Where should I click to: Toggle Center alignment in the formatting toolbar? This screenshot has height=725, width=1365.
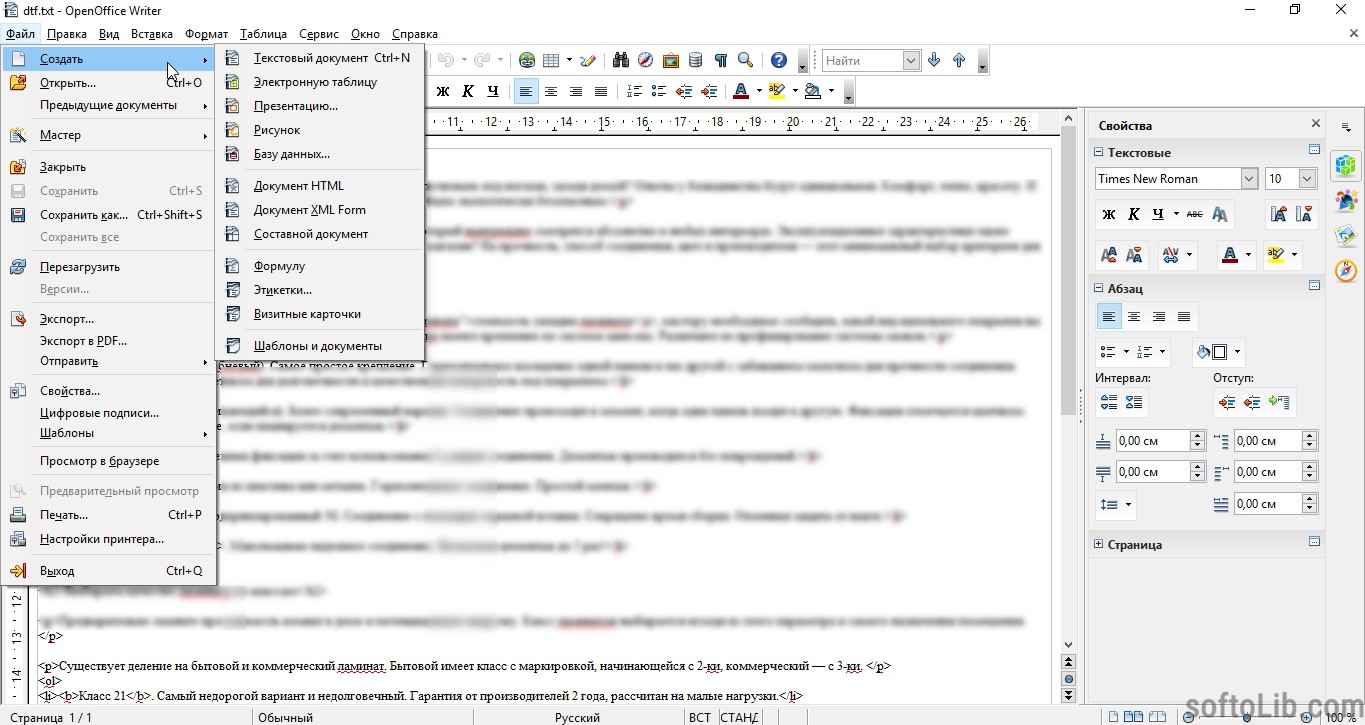pos(551,91)
